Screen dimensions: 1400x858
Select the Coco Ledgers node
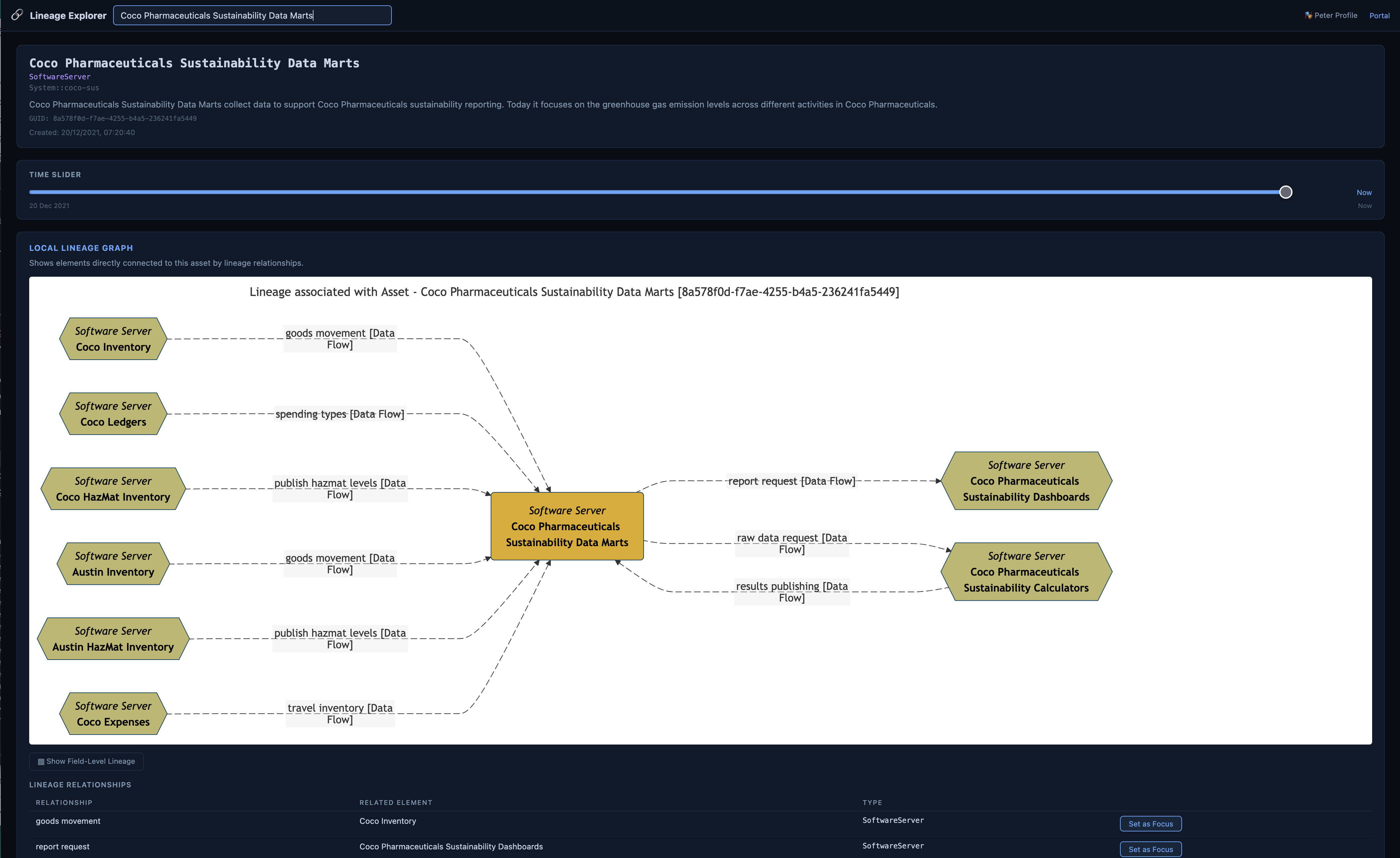point(113,414)
